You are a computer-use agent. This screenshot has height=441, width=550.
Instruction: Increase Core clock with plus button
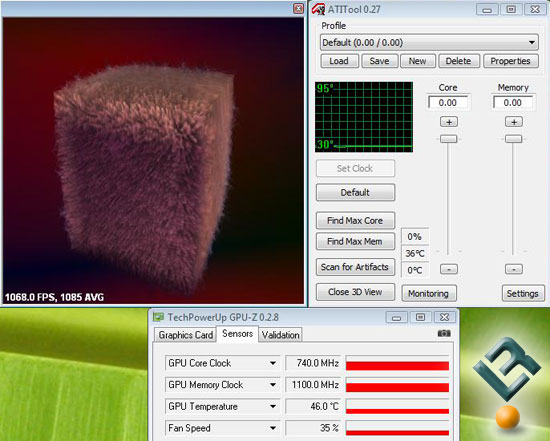pyautogui.click(x=449, y=122)
